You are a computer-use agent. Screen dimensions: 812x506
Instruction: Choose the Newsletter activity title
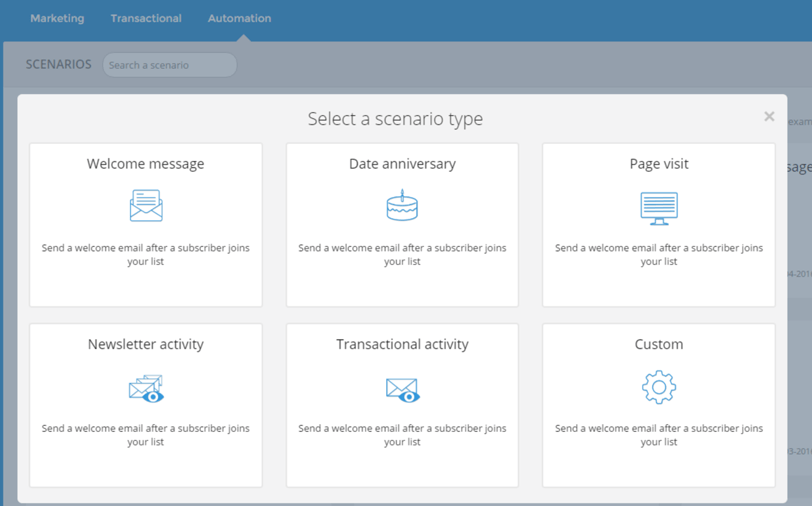coord(146,344)
